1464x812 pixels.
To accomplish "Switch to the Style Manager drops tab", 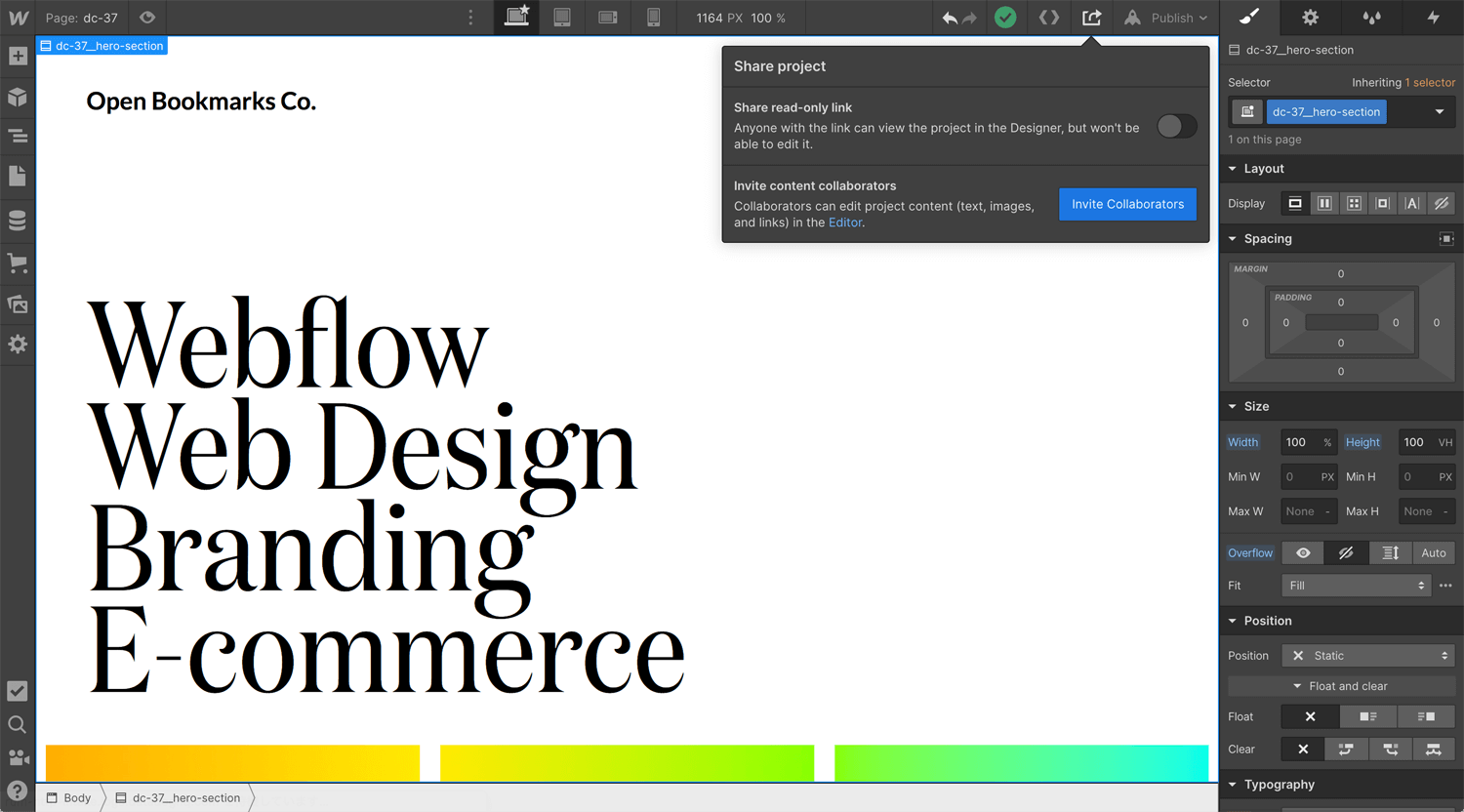I will click(x=1371, y=17).
